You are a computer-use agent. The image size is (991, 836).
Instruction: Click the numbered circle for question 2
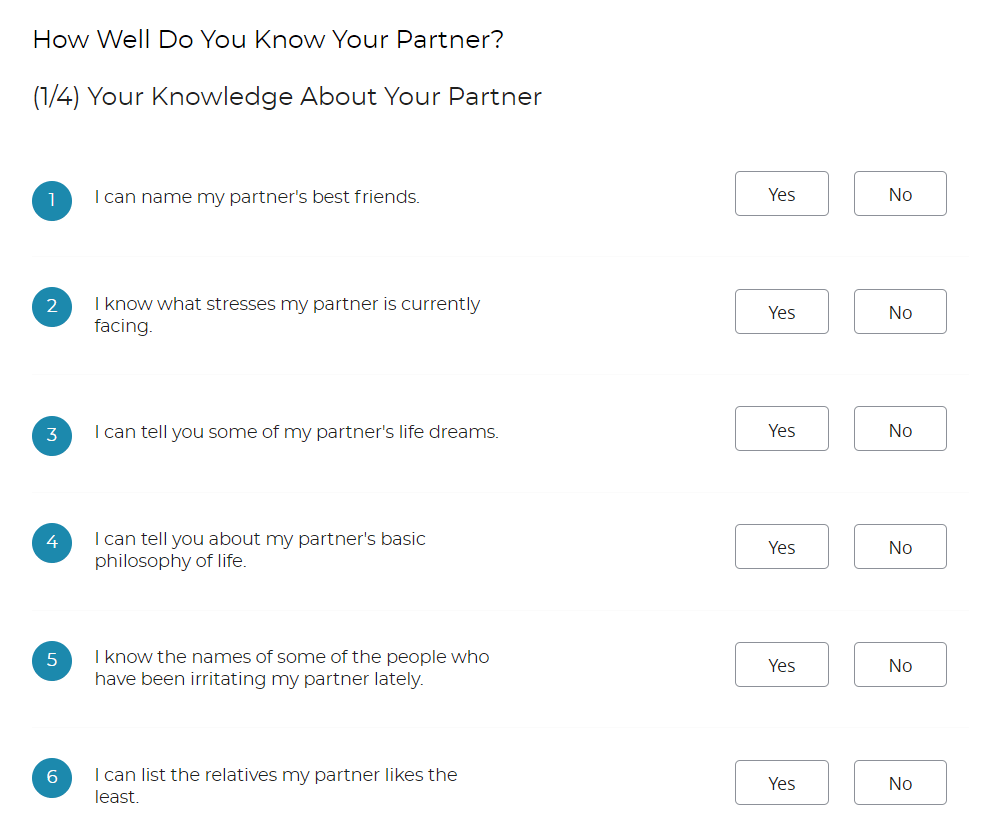click(52, 307)
